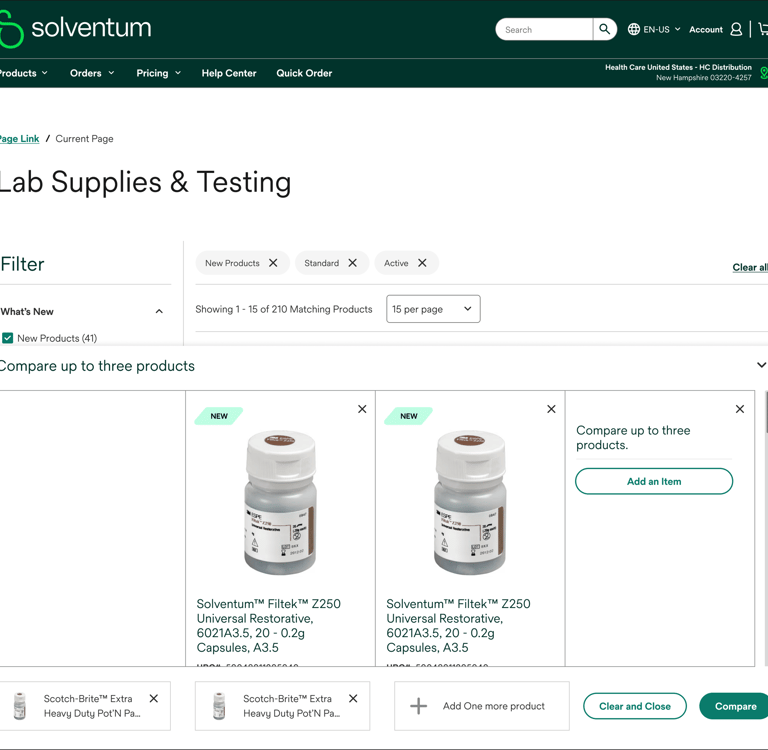Image resolution: width=768 pixels, height=750 pixels.
Task: Click first Filtek Z250 product image
Action: (280, 502)
